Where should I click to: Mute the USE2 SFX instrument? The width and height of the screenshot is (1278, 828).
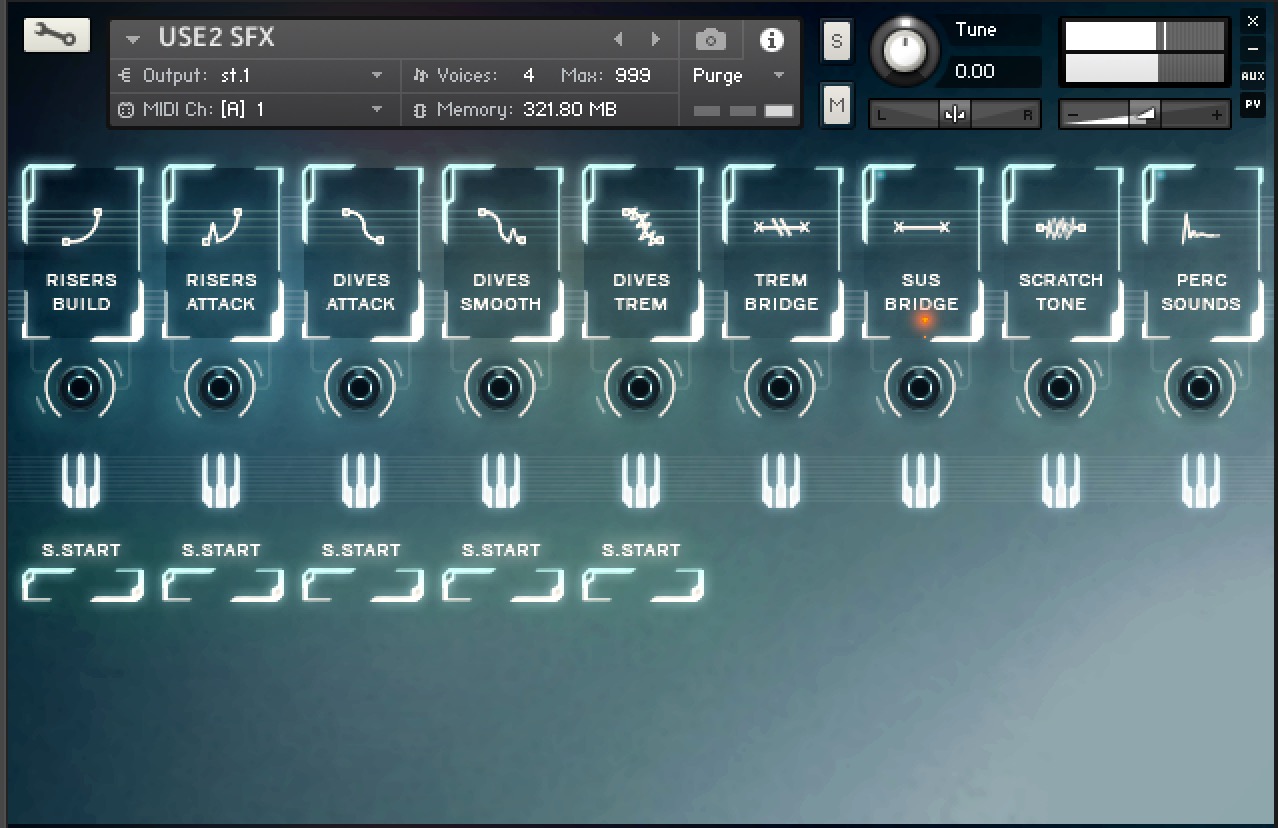pos(836,106)
